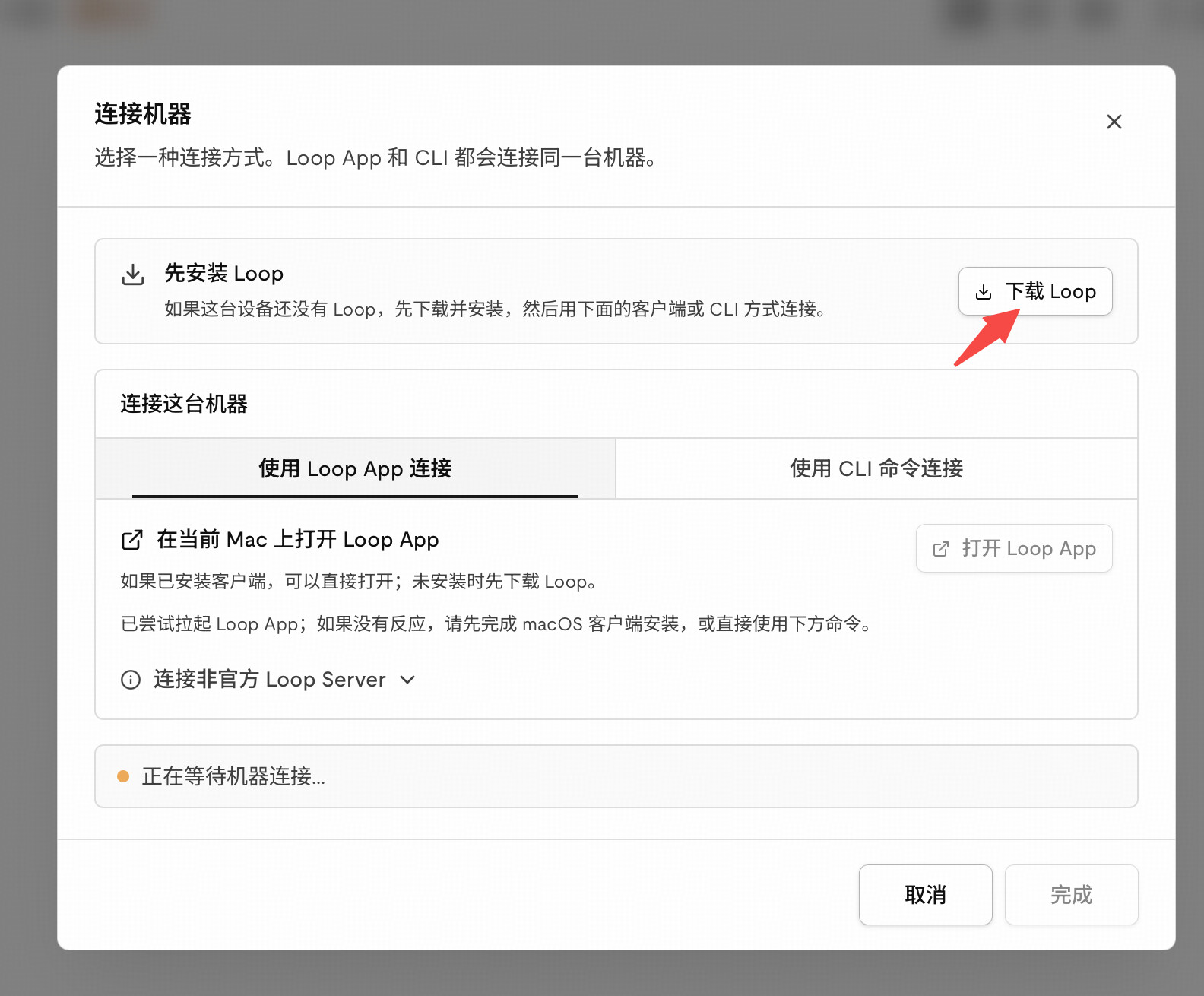This screenshot has width=1204, height=996.
Task: Click 打开 Loop App button text
Action: click(x=1028, y=549)
